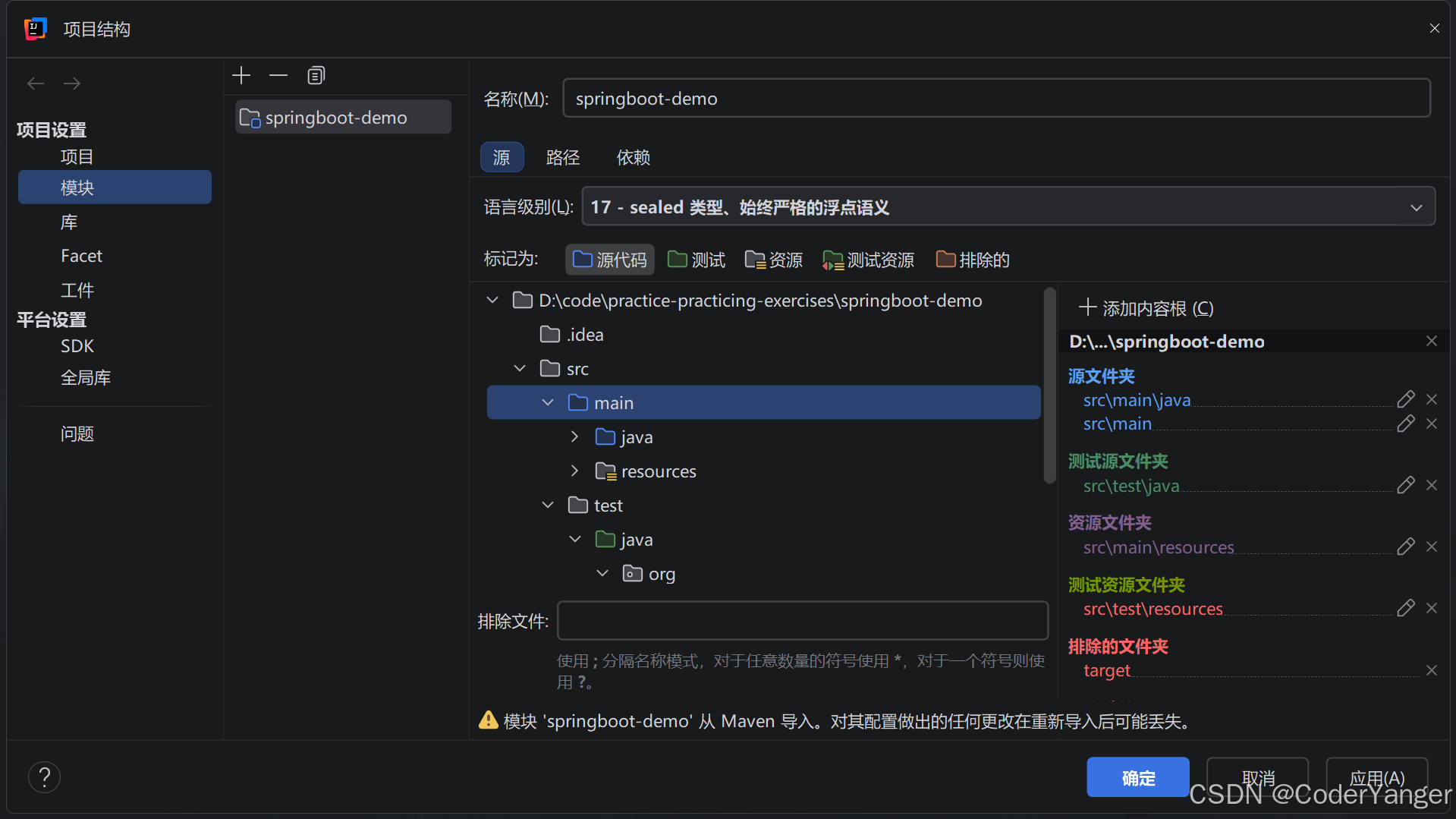
Task: Switch to the 路径 tab
Action: click(x=562, y=157)
